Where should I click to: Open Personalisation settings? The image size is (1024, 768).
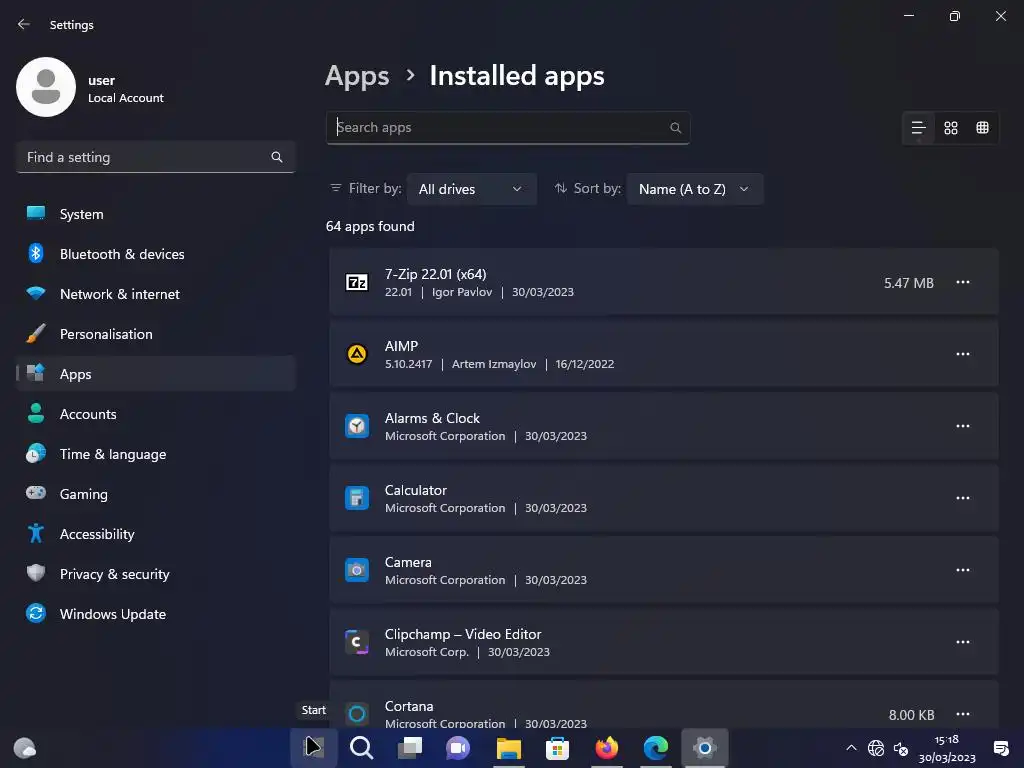click(x=155, y=334)
